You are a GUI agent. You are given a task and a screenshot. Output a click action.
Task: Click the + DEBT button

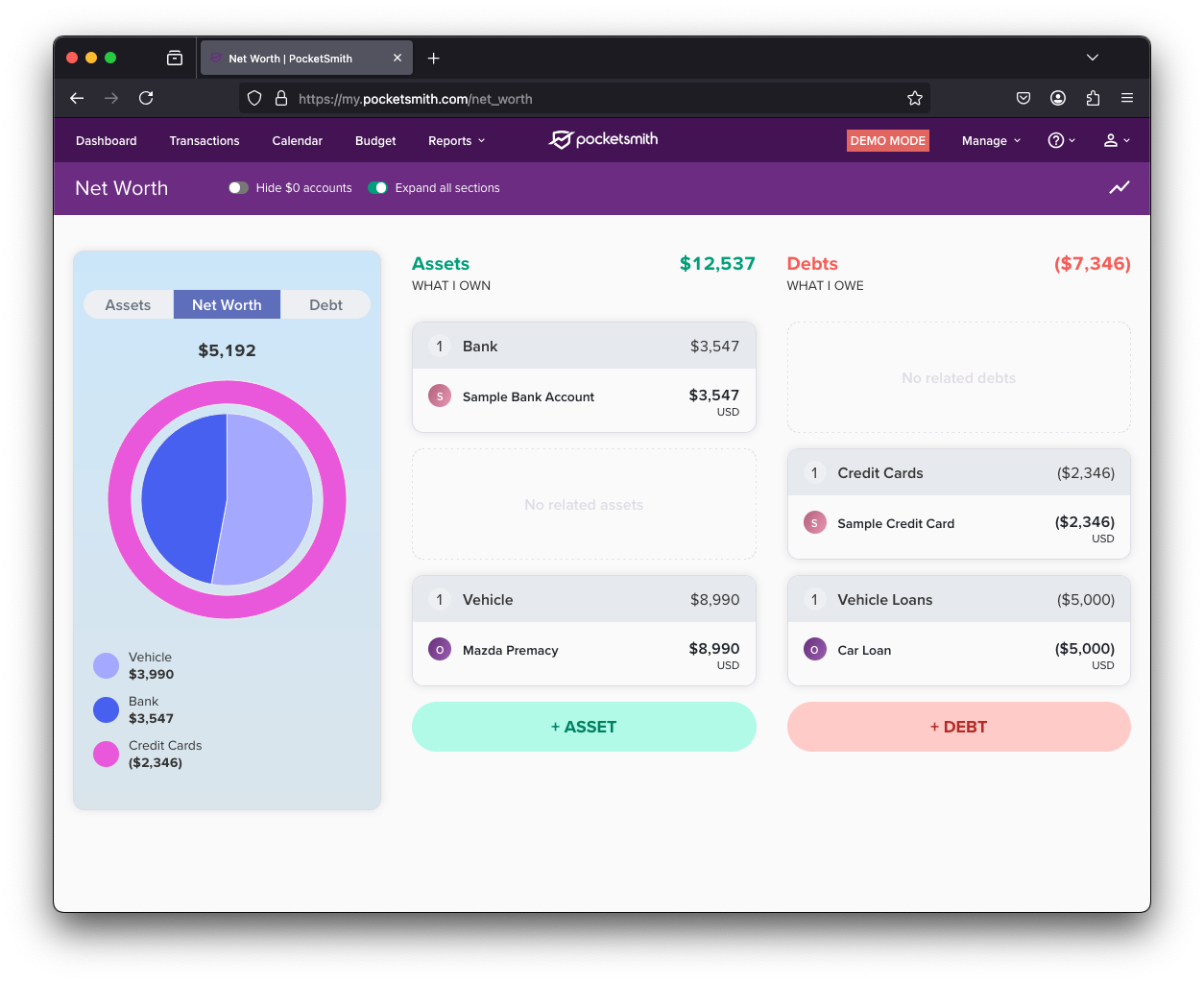(x=958, y=727)
